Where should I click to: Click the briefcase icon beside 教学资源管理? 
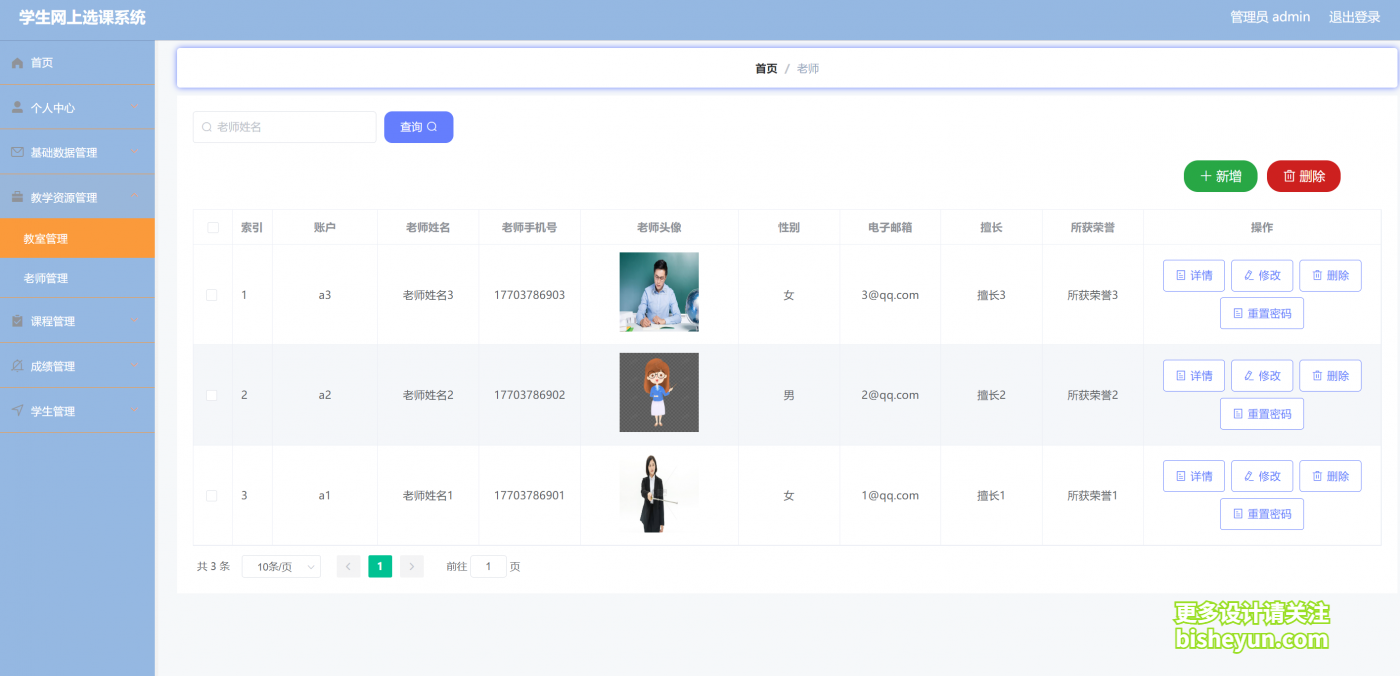17,197
